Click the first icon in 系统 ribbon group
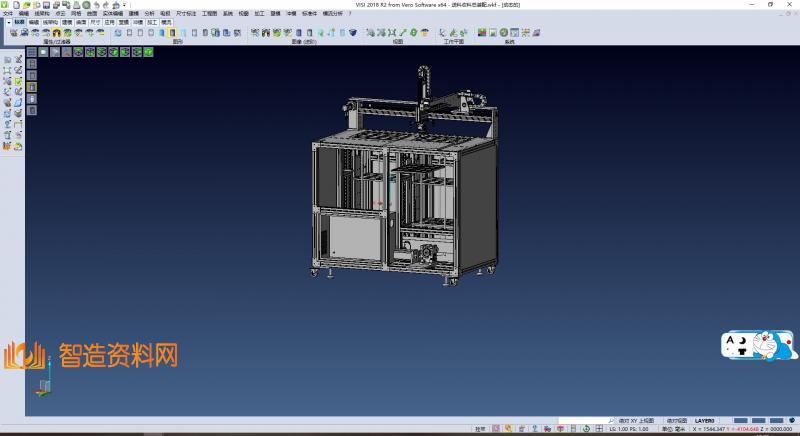The height and width of the screenshot is (436, 800). pyautogui.click(x=482, y=33)
